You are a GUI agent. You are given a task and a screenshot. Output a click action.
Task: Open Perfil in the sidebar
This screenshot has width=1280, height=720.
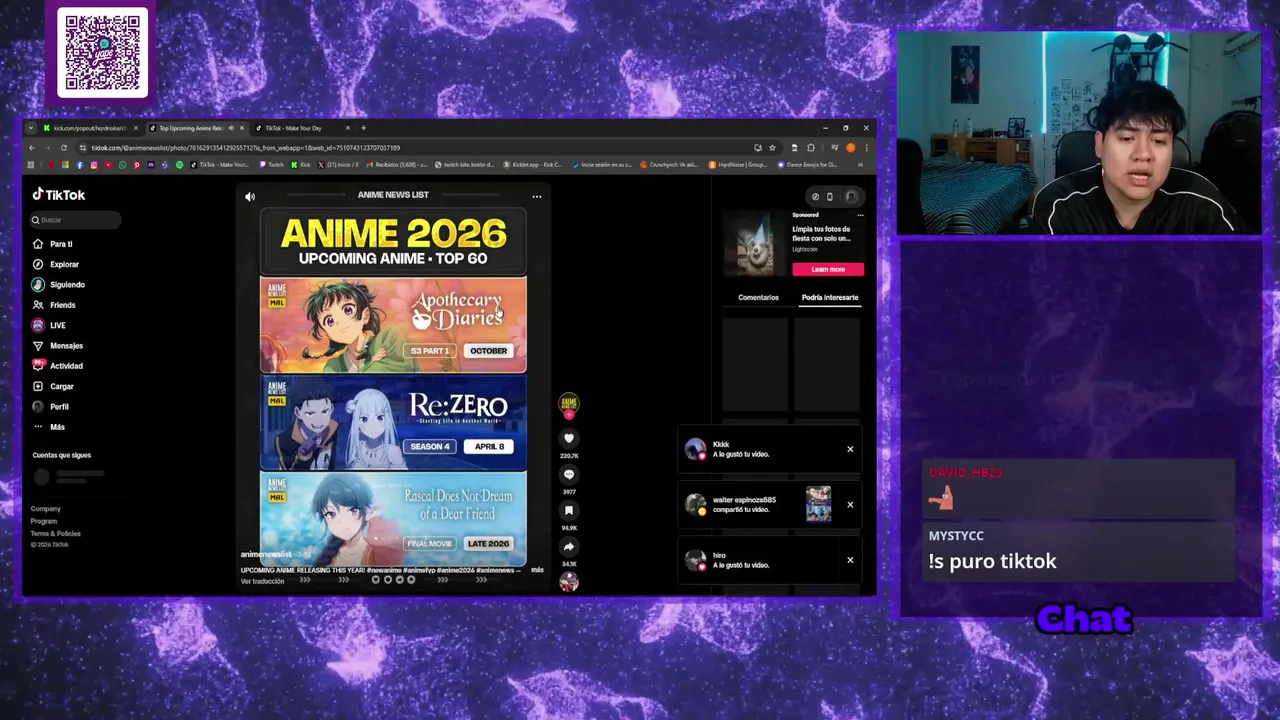click(x=51, y=407)
